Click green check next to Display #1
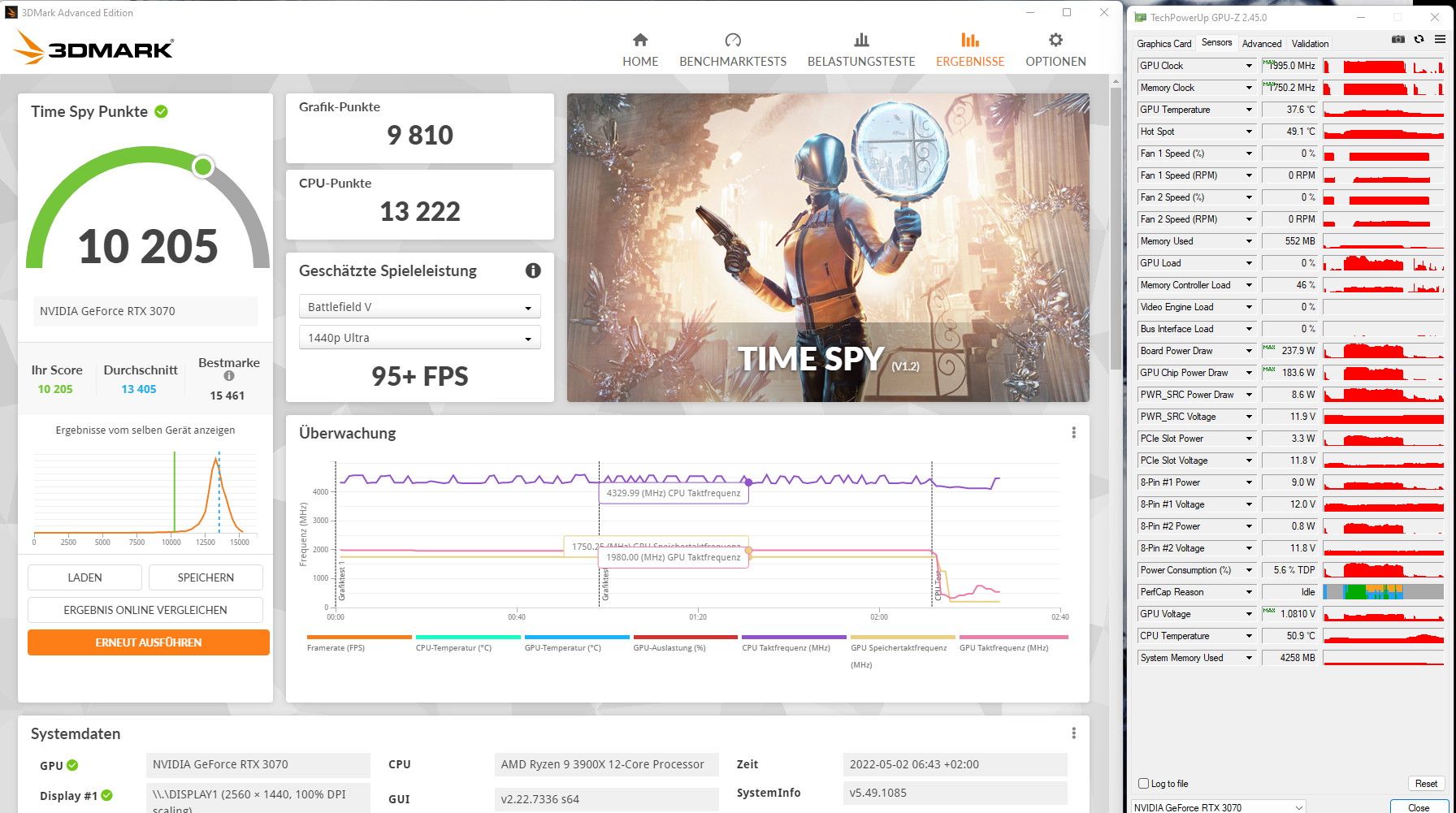The width and height of the screenshot is (1456, 813). (107, 795)
